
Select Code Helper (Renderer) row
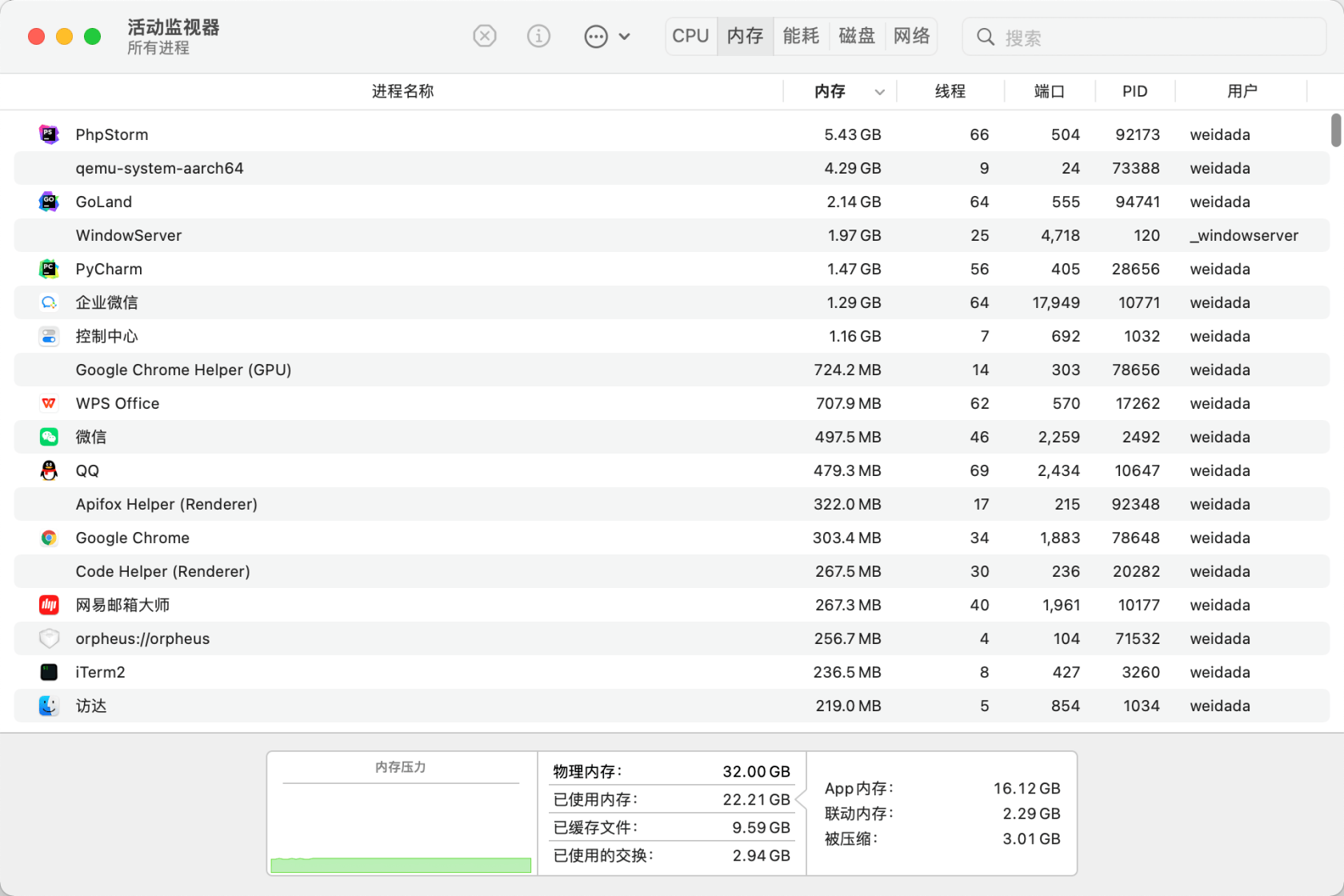click(672, 571)
